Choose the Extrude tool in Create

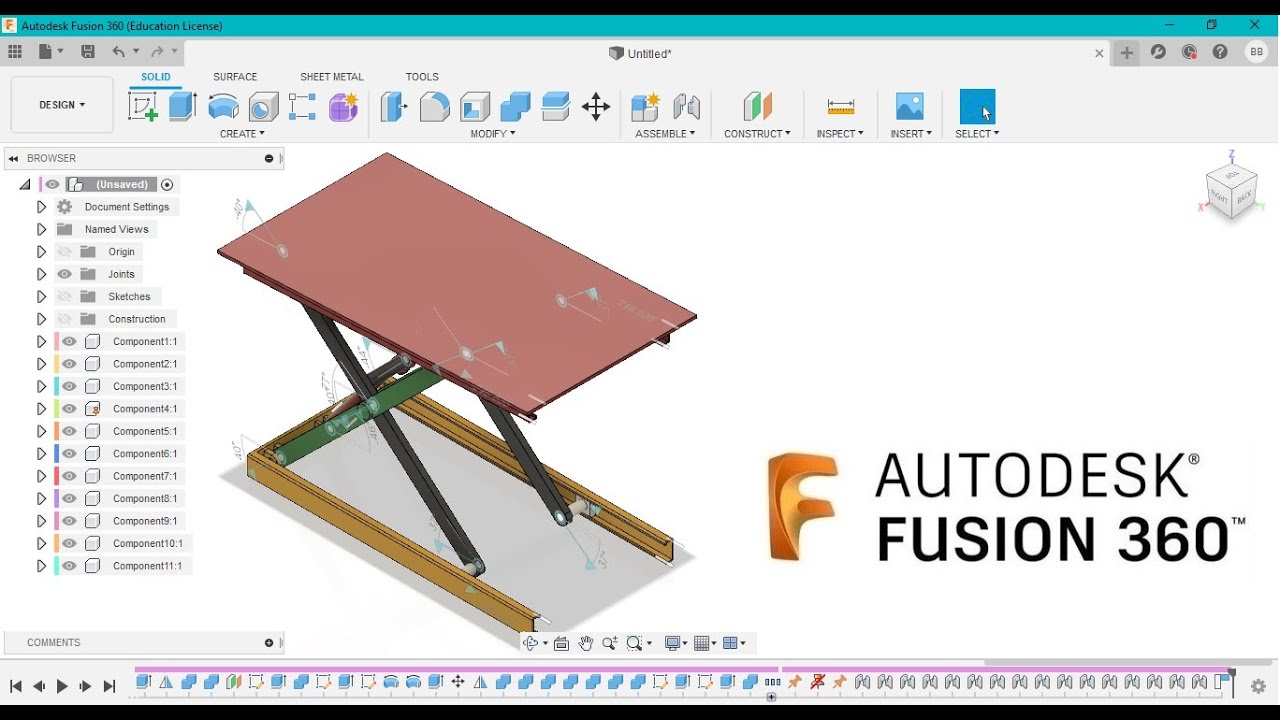183,107
